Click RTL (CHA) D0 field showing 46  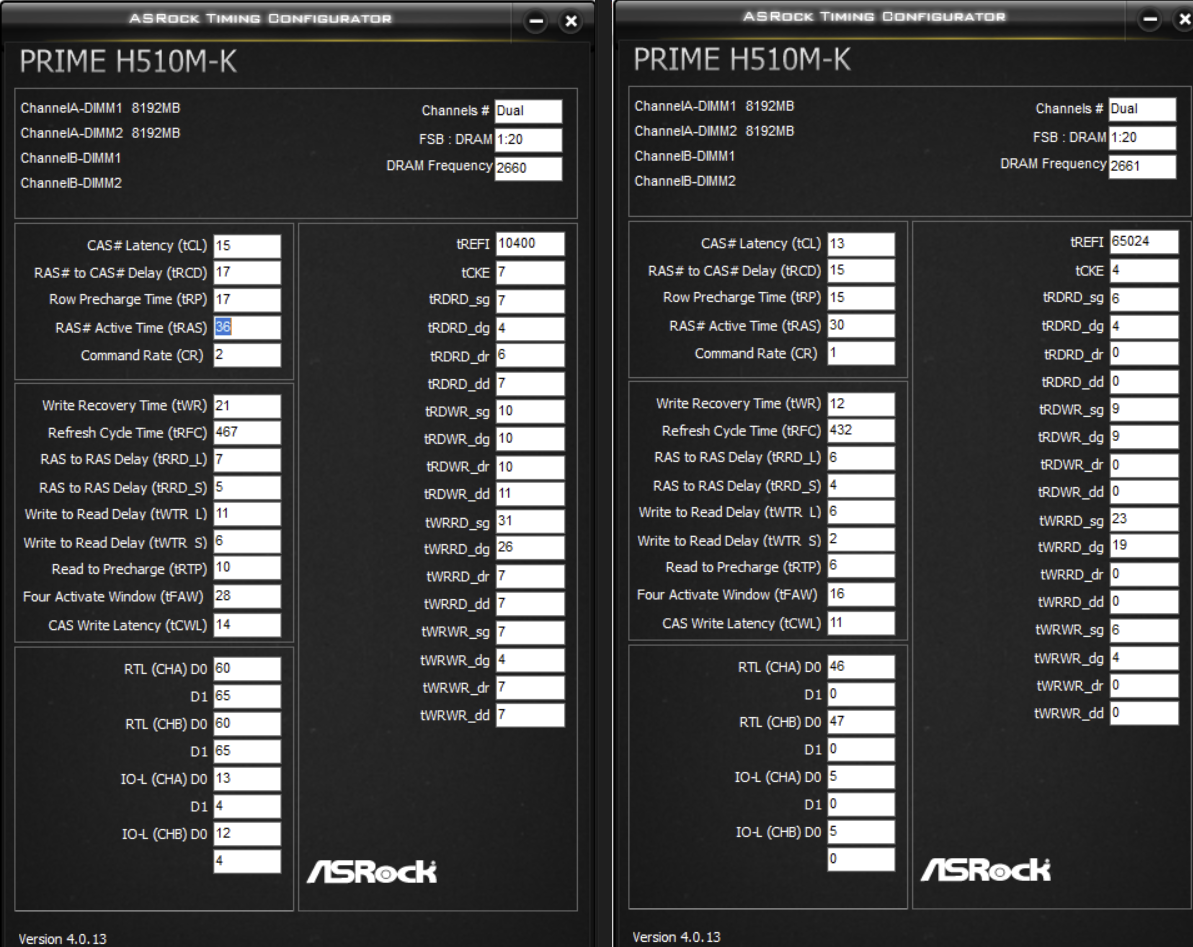tap(861, 667)
